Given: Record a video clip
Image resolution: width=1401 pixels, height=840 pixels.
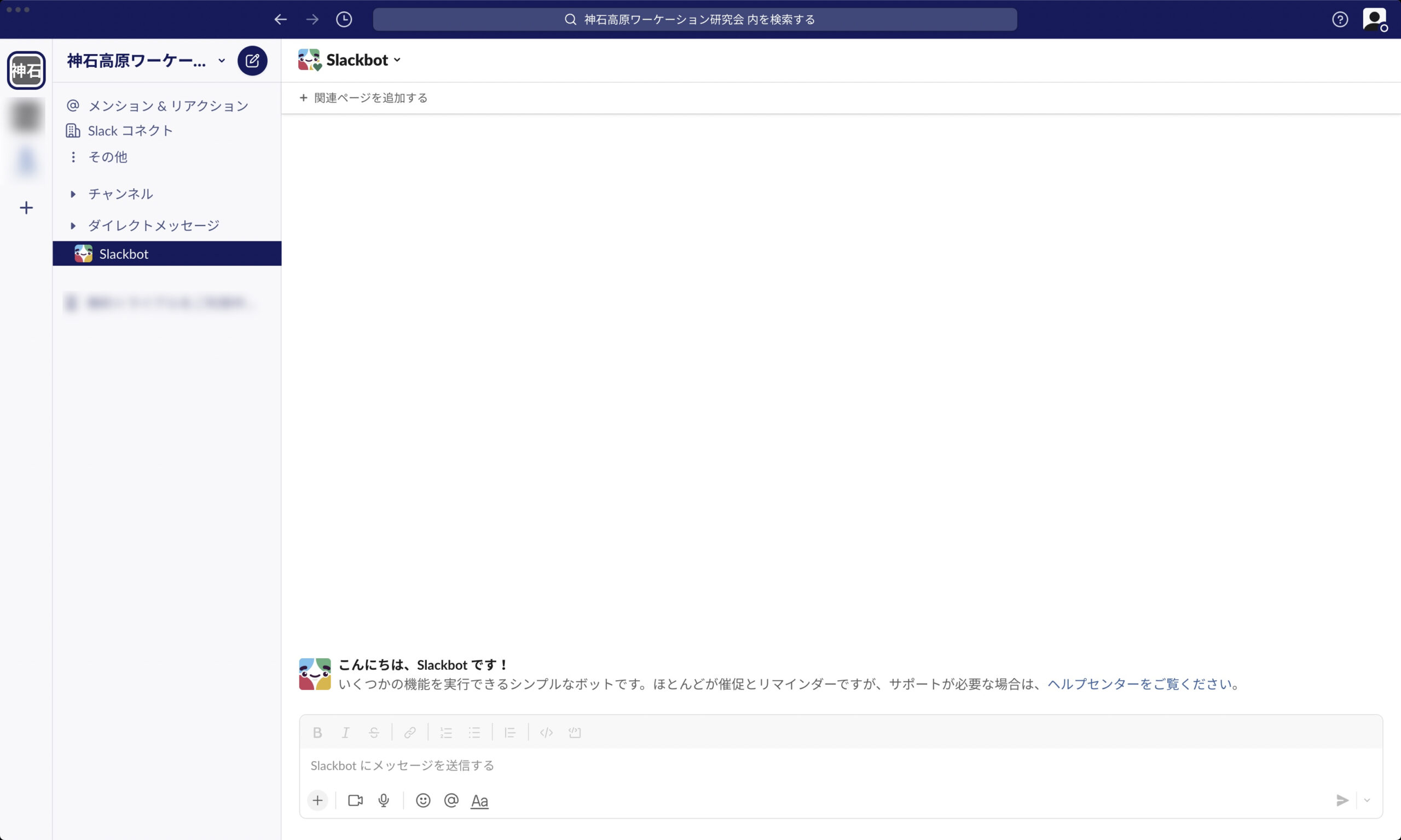Looking at the screenshot, I should pyautogui.click(x=356, y=801).
